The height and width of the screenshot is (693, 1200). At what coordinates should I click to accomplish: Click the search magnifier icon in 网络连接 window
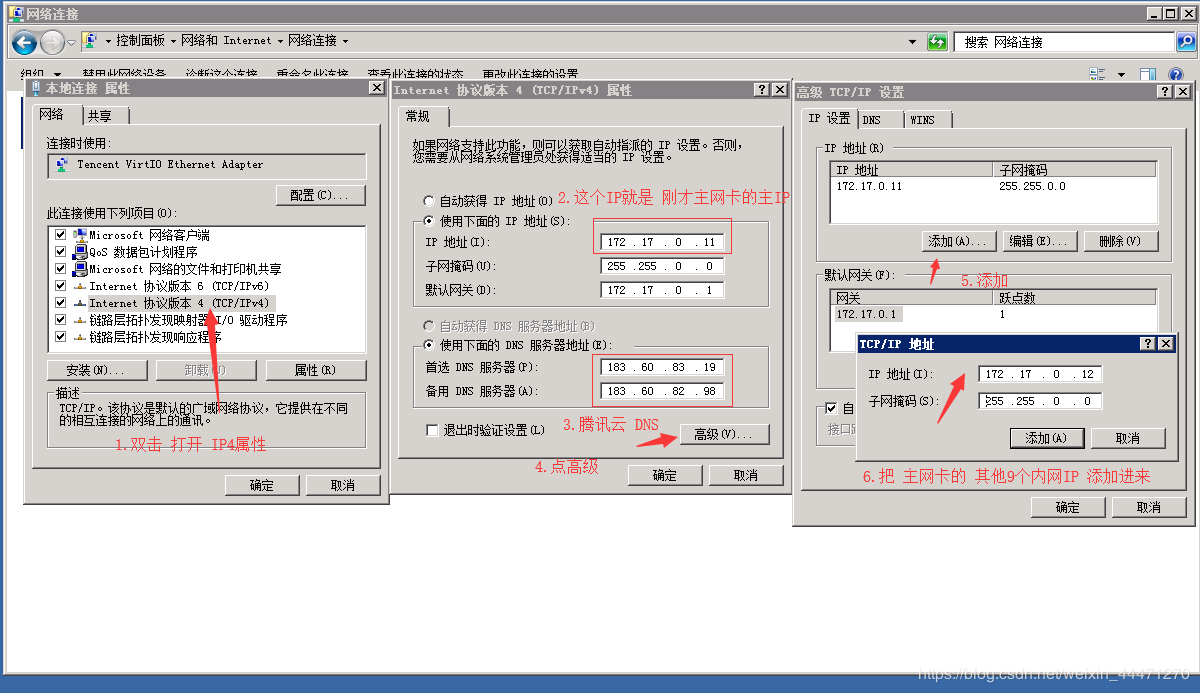point(1185,42)
